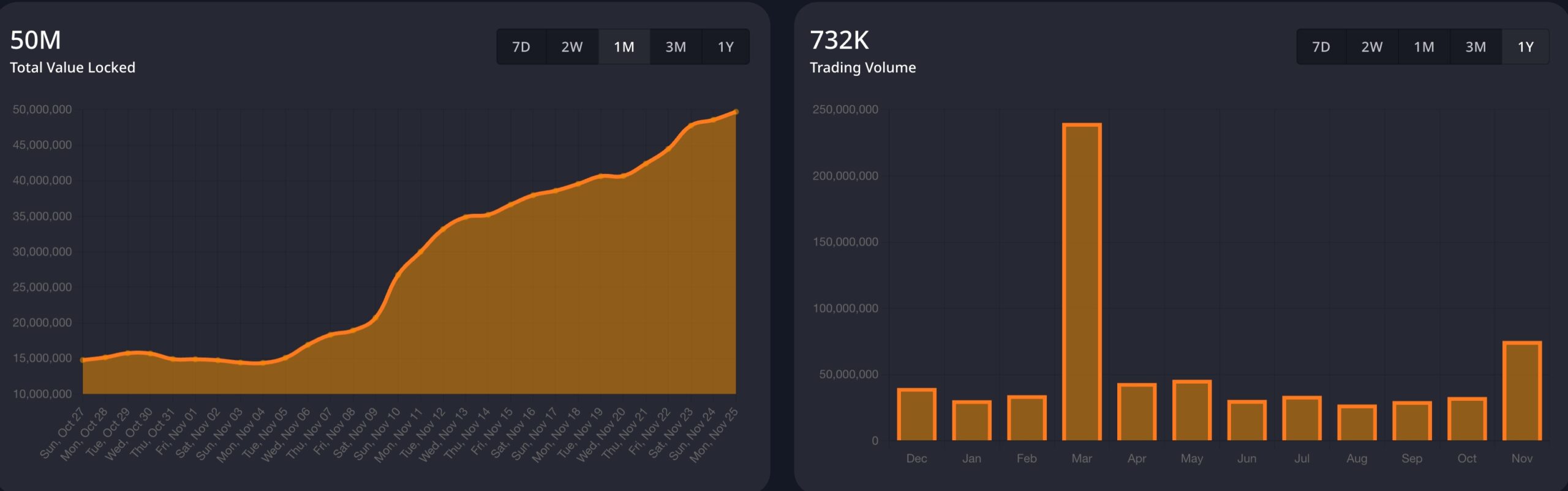The height and width of the screenshot is (491, 1568).
Task: Select 2W range for Total Value Locked
Action: pyautogui.click(x=572, y=47)
